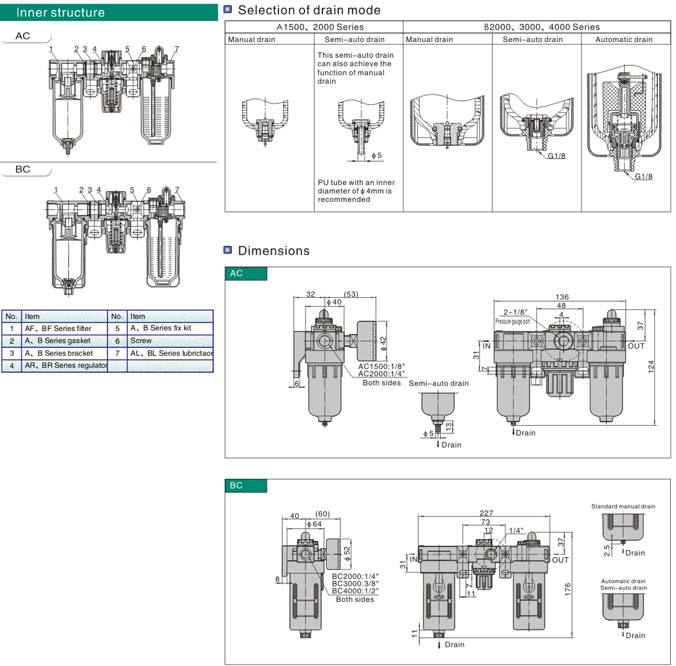The height and width of the screenshot is (666, 676).
Task: Click the blue square icon beside Dimensions
Action: (x=229, y=250)
